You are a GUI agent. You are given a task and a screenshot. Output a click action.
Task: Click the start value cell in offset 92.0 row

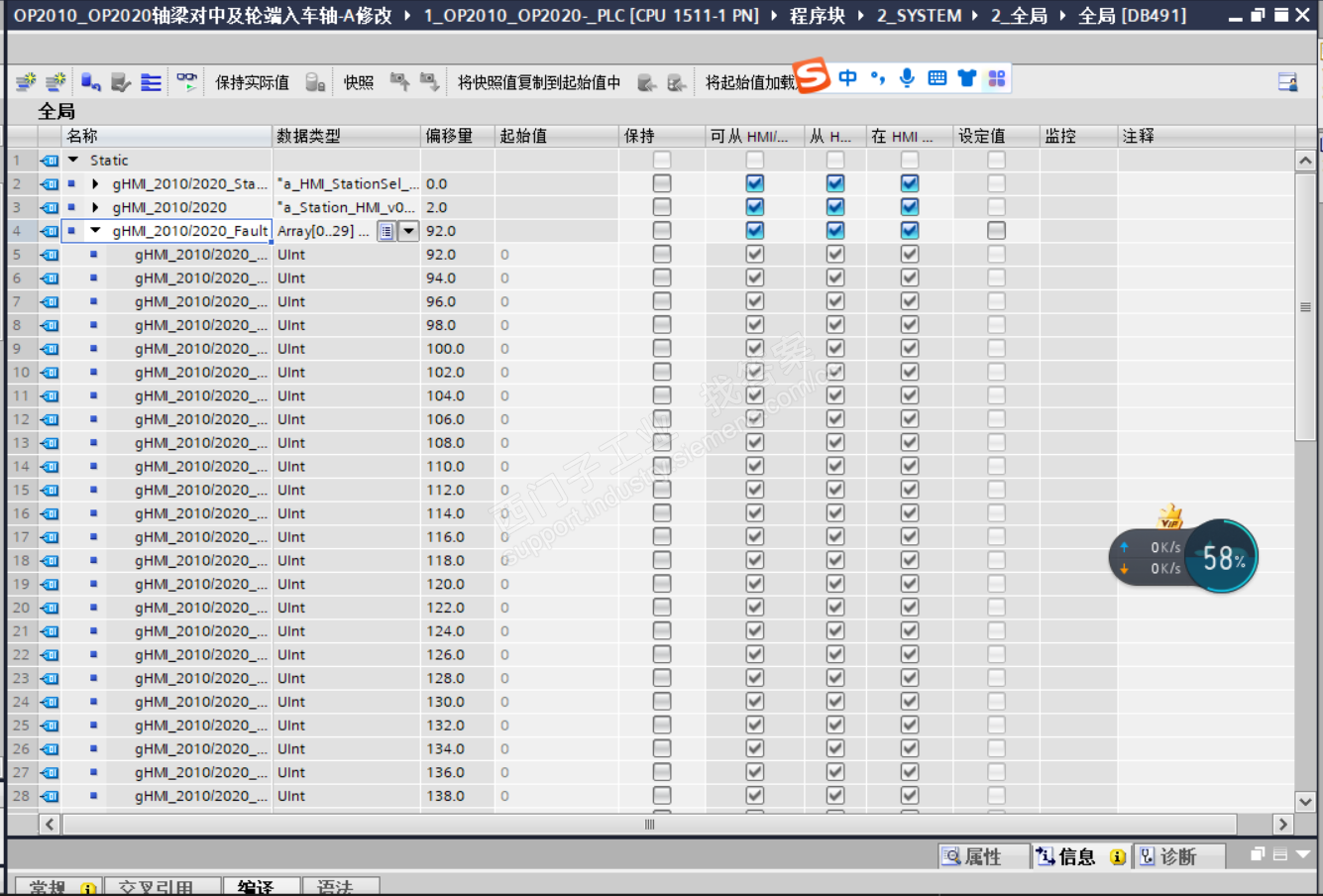pyautogui.click(x=557, y=255)
